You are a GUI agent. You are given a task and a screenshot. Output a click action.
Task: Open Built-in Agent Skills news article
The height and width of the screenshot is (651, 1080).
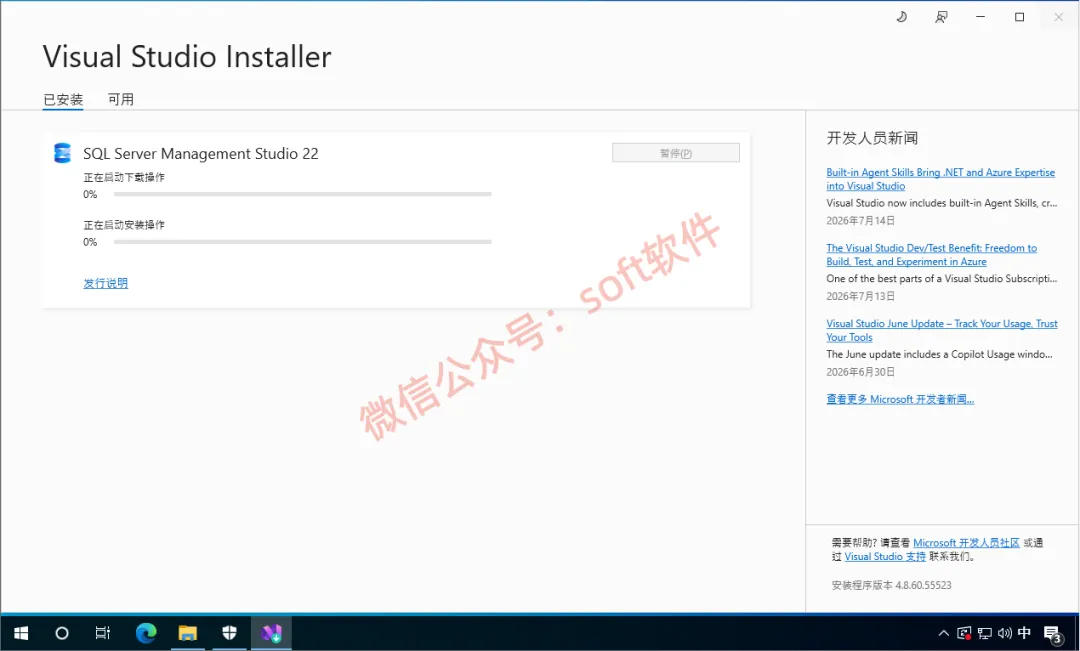(940, 179)
